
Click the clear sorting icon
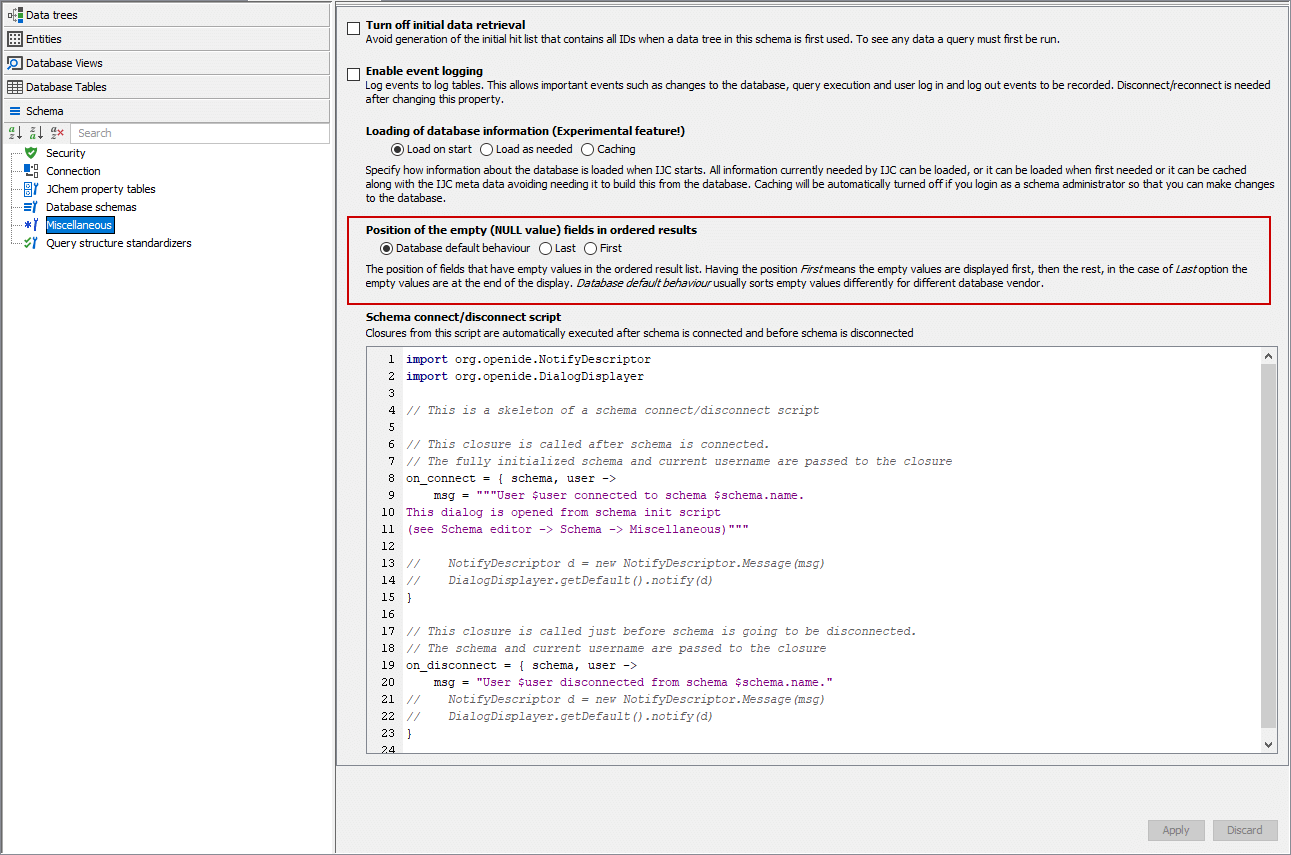(57, 133)
